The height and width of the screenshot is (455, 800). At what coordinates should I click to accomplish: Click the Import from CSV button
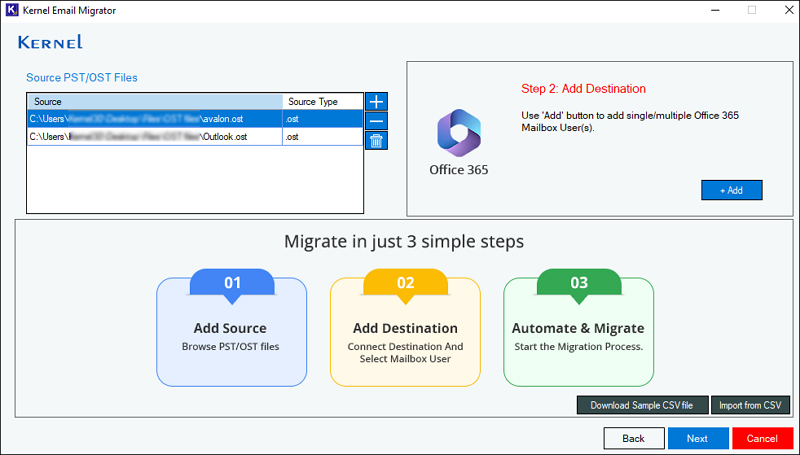coord(750,405)
